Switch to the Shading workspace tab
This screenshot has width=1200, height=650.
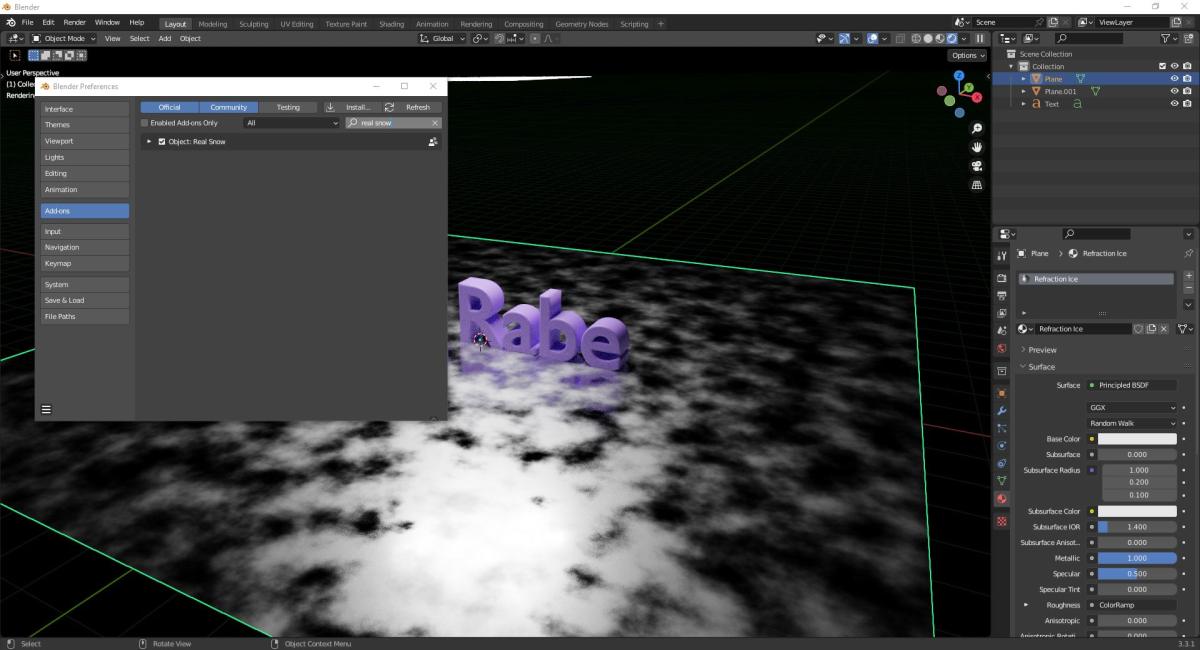pos(392,24)
